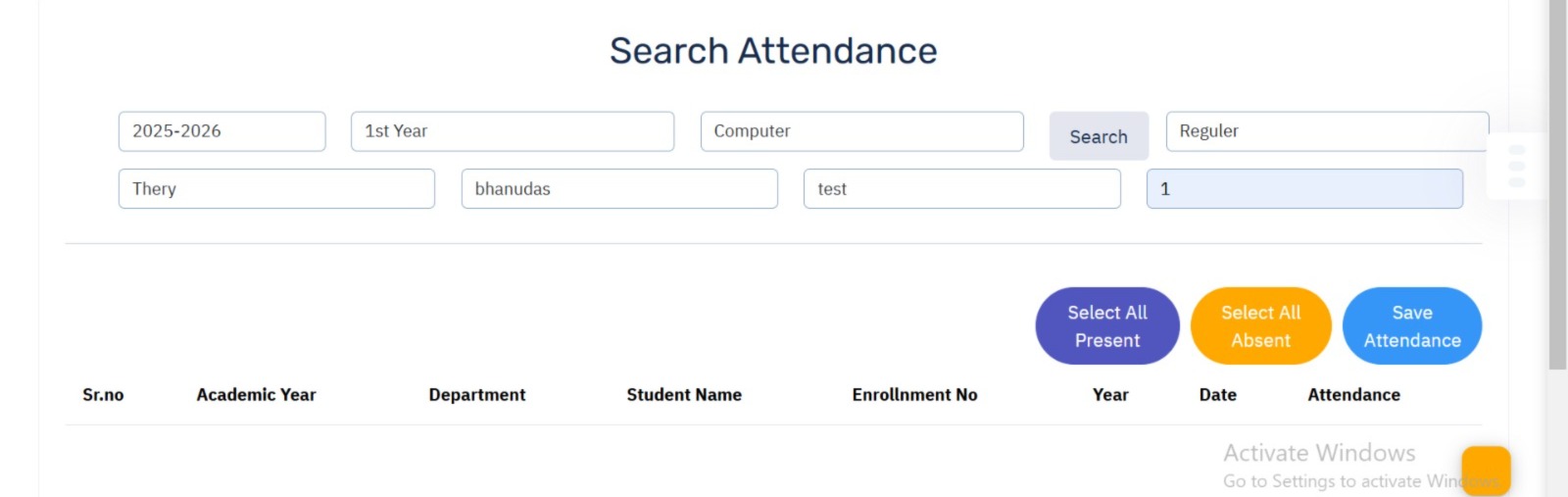Click the three-dot floating side panel icon
Screen dimensions: 1568x497
click(1516, 167)
